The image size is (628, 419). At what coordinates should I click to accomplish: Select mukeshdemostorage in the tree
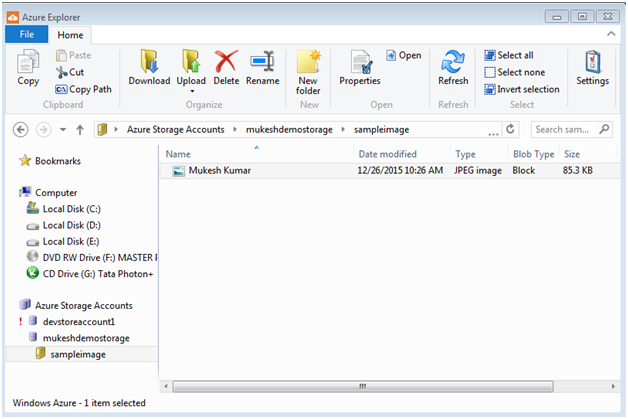coord(86,338)
